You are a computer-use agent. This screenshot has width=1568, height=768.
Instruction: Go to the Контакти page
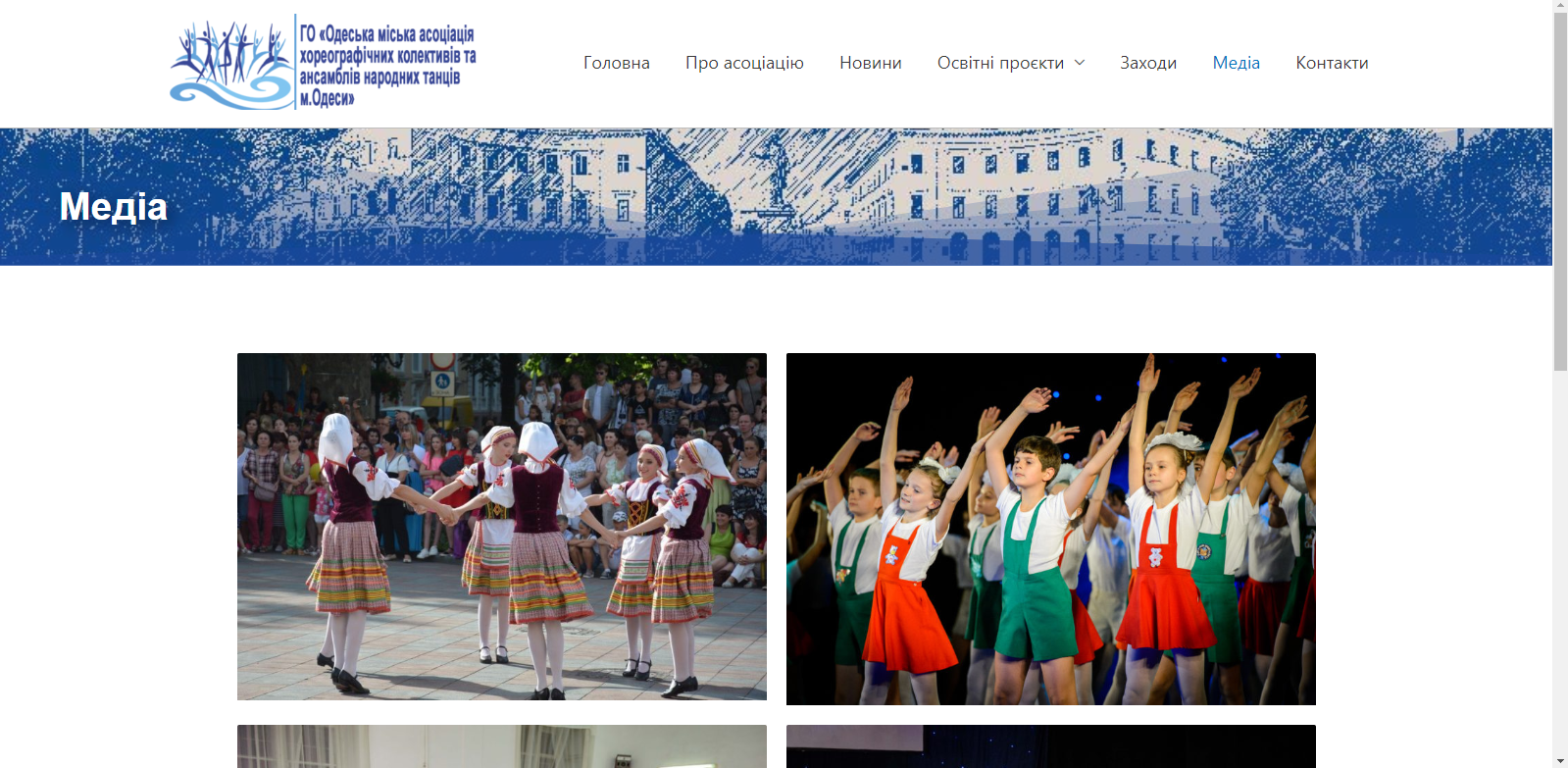1332,63
